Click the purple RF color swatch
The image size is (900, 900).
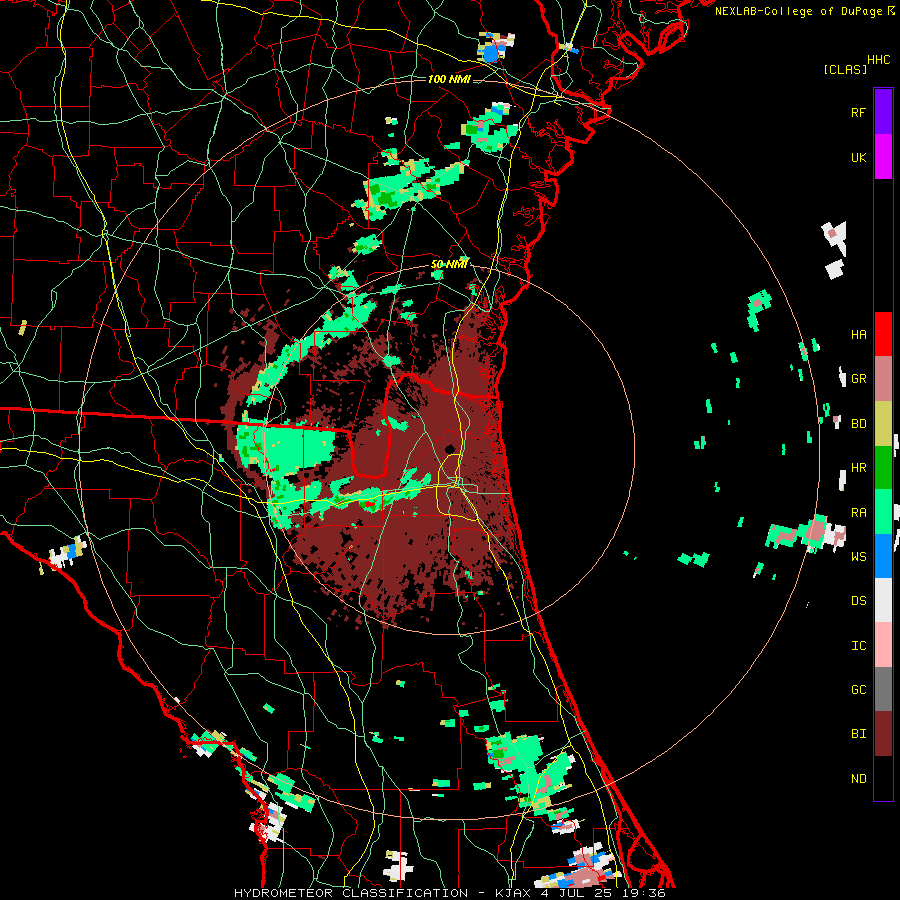point(883,111)
